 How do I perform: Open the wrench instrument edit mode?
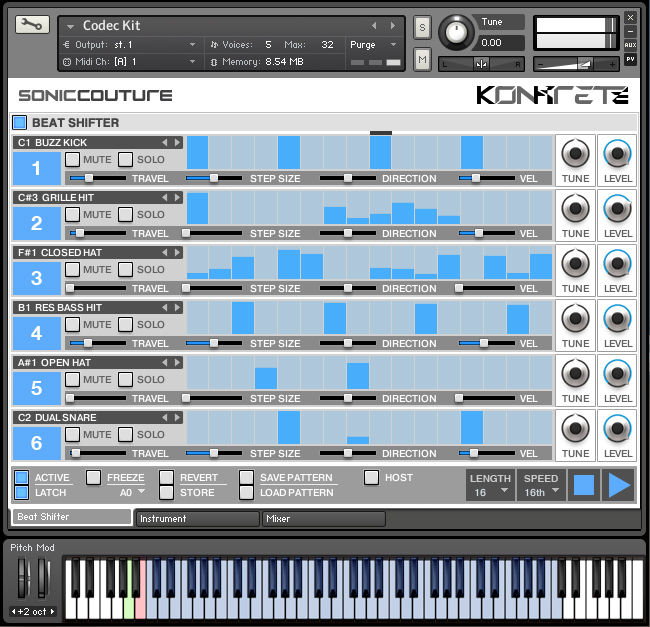pyautogui.click(x=32, y=25)
